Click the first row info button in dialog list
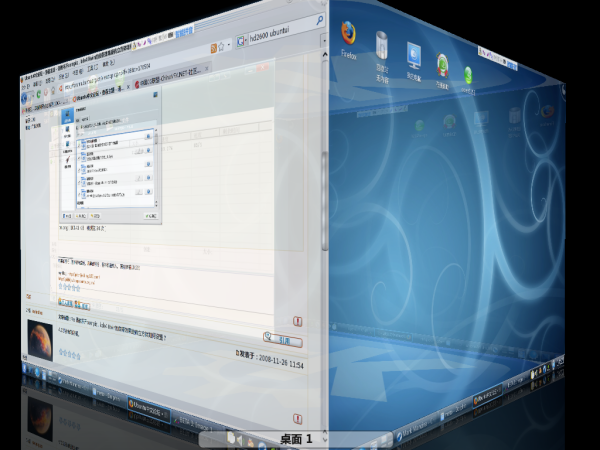 click(x=148, y=137)
